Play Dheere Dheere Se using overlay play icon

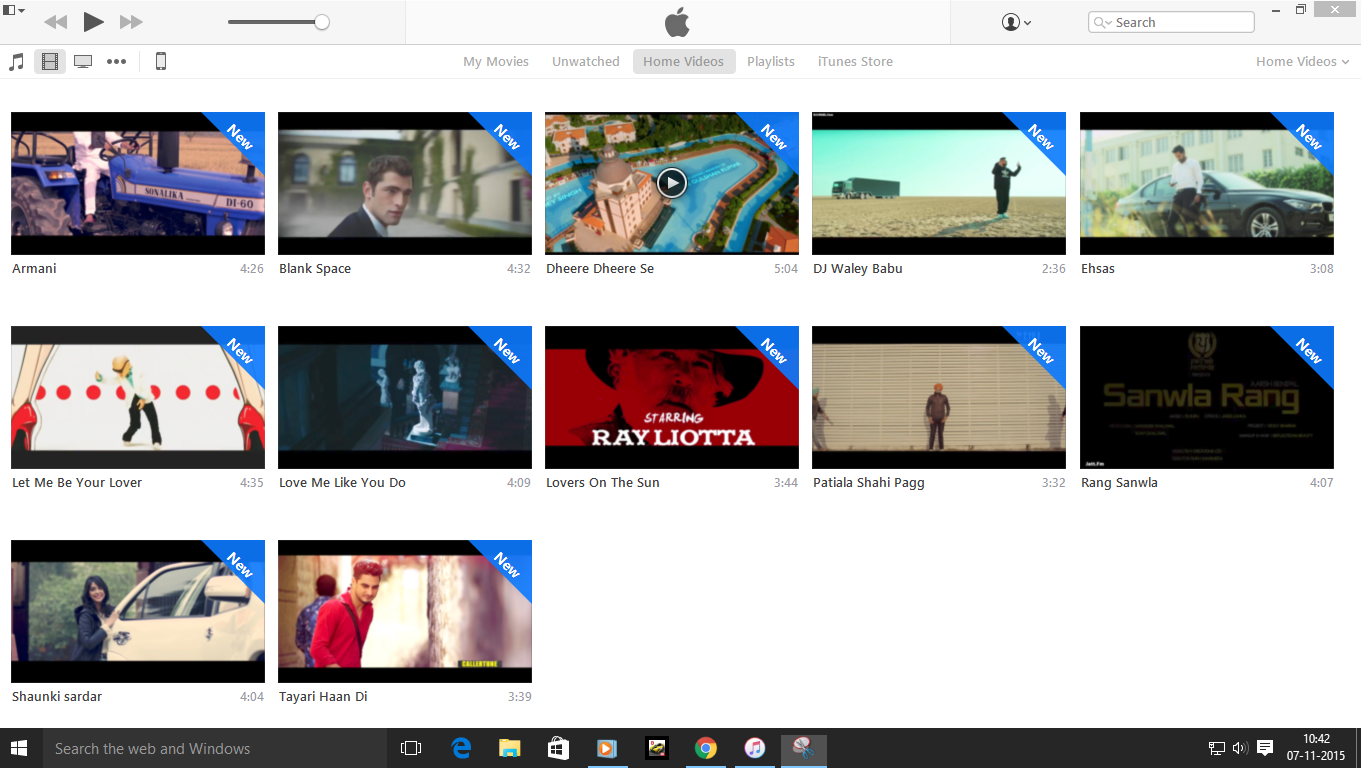[672, 183]
